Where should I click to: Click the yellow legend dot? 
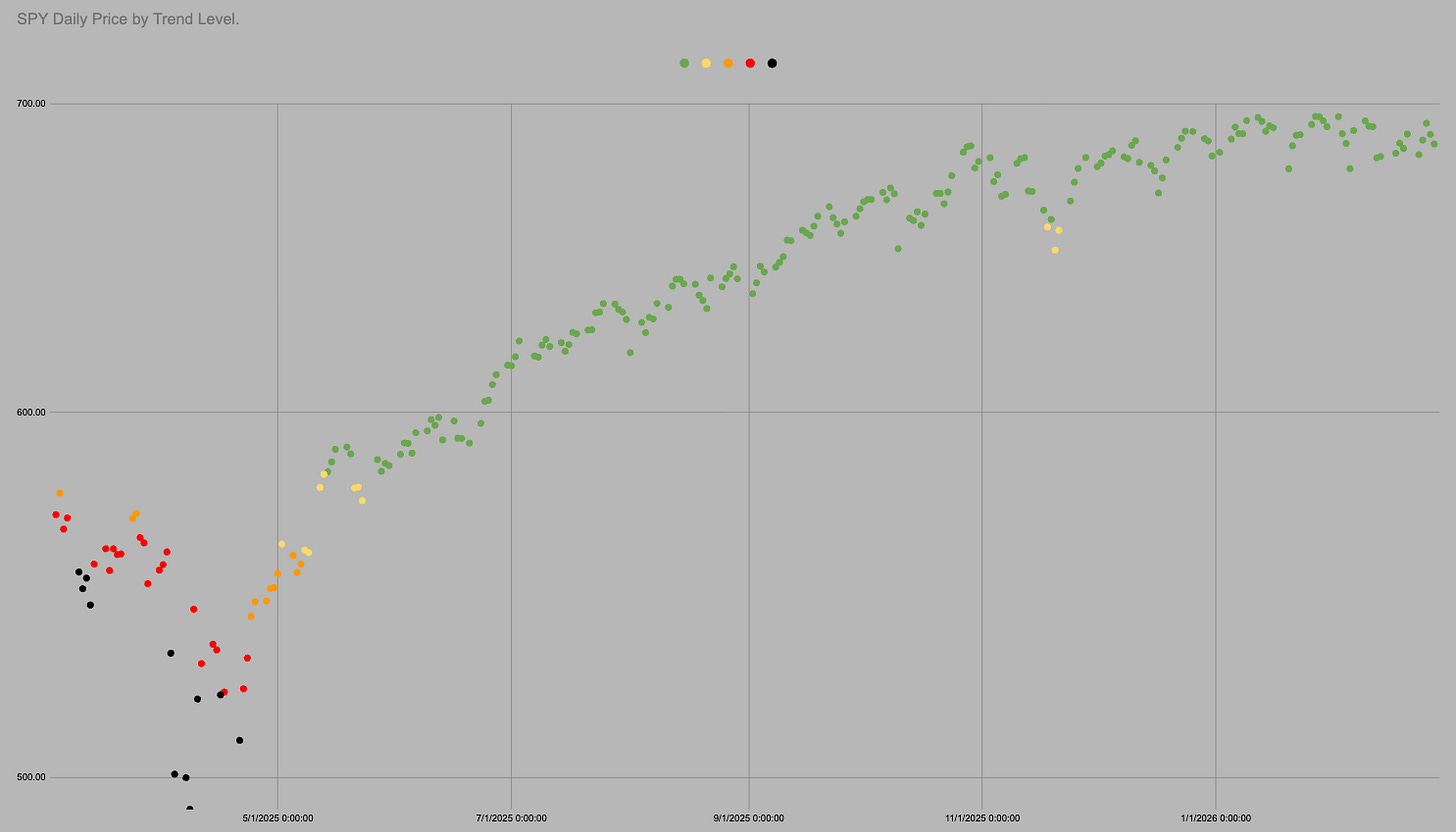click(x=706, y=63)
